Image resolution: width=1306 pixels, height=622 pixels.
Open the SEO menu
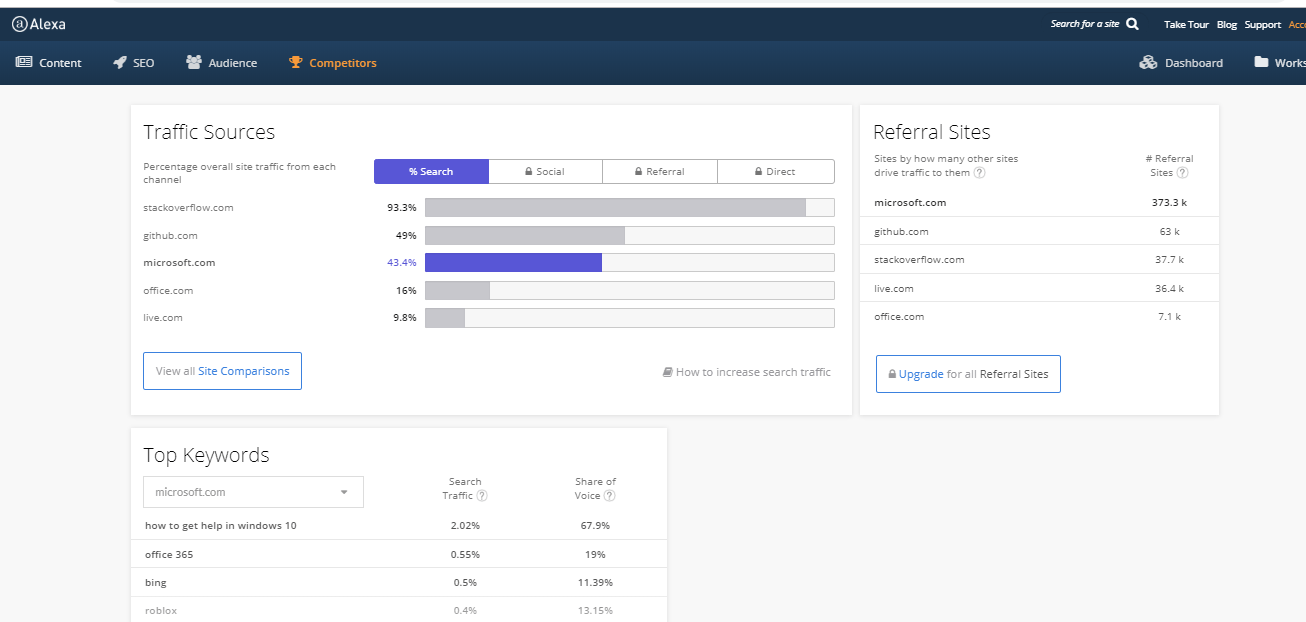pos(134,63)
